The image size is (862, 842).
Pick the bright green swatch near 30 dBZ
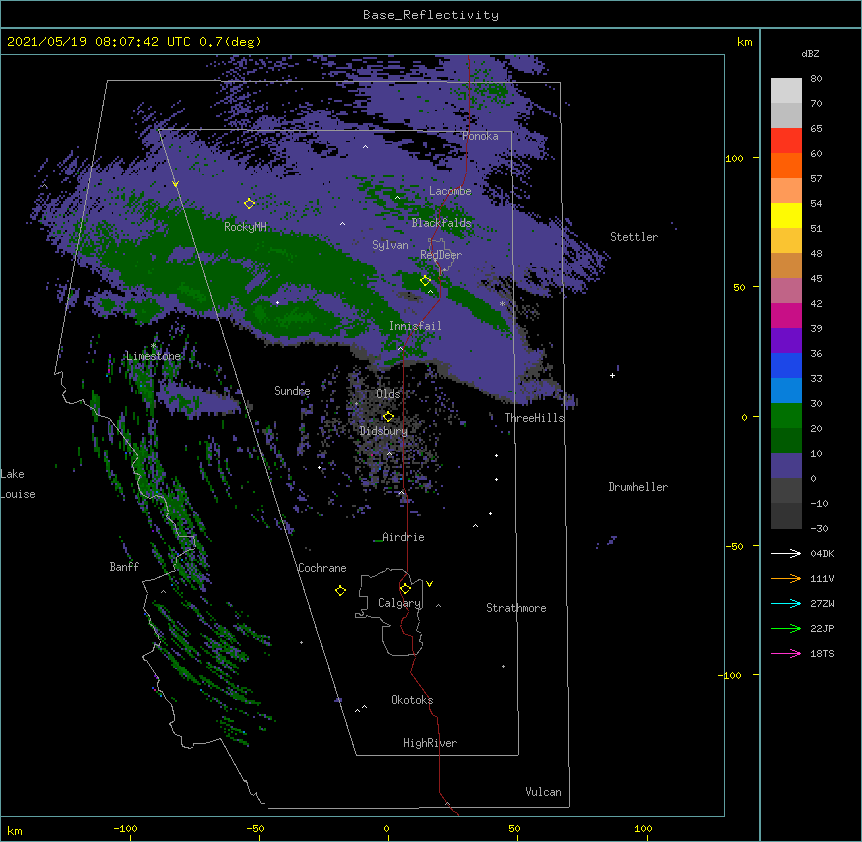(x=786, y=416)
